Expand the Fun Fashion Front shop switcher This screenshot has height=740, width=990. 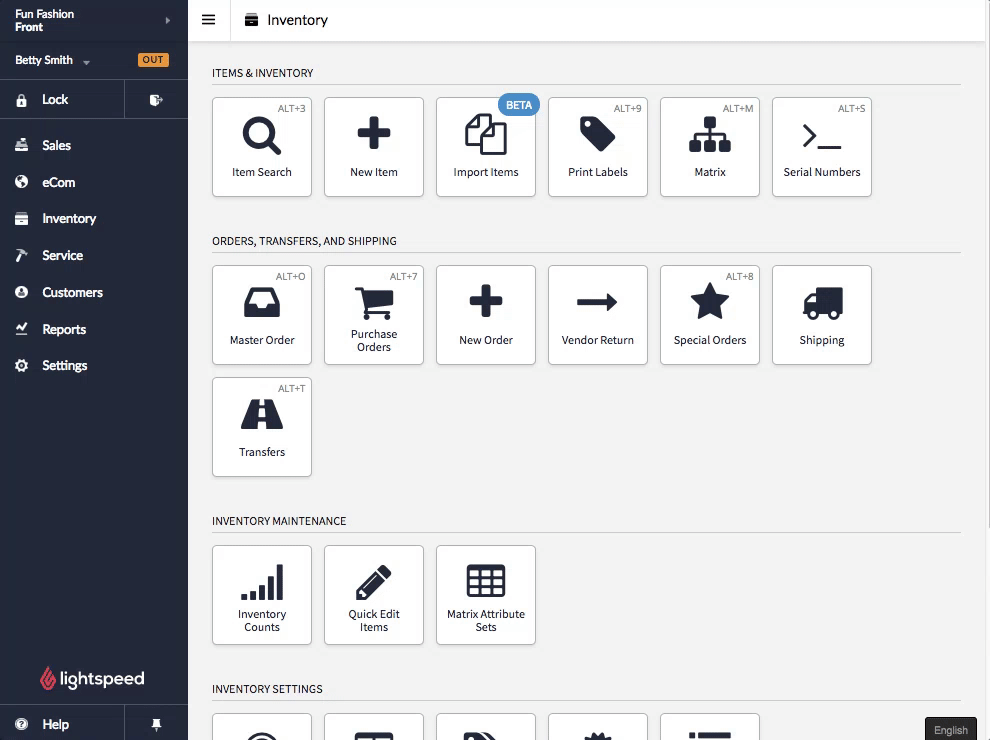(x=93, y=20)
